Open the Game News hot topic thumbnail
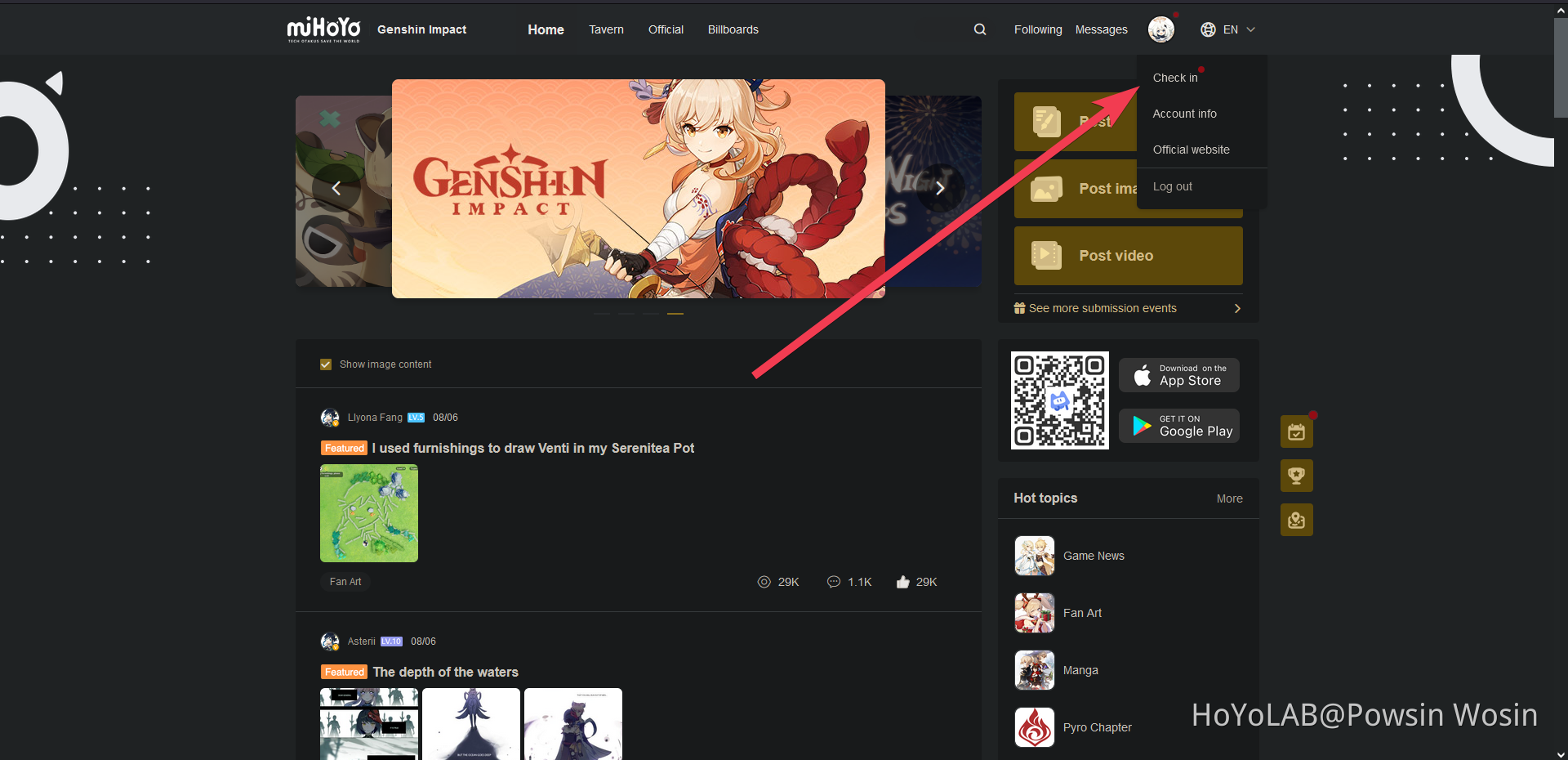This screenshot has width=1568, height=760. click(x=1034, y=555)
